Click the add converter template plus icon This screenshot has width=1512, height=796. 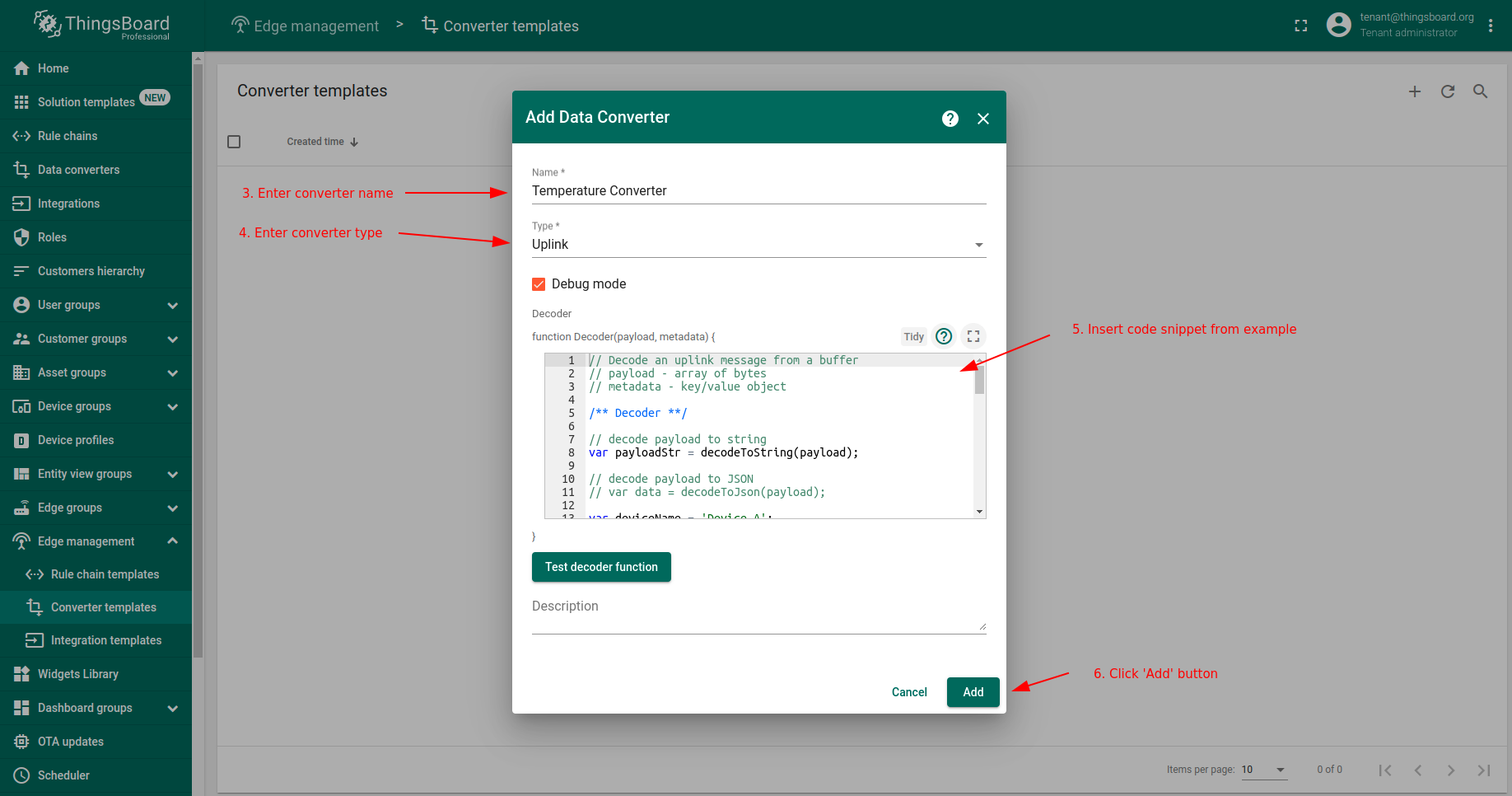1414,91
